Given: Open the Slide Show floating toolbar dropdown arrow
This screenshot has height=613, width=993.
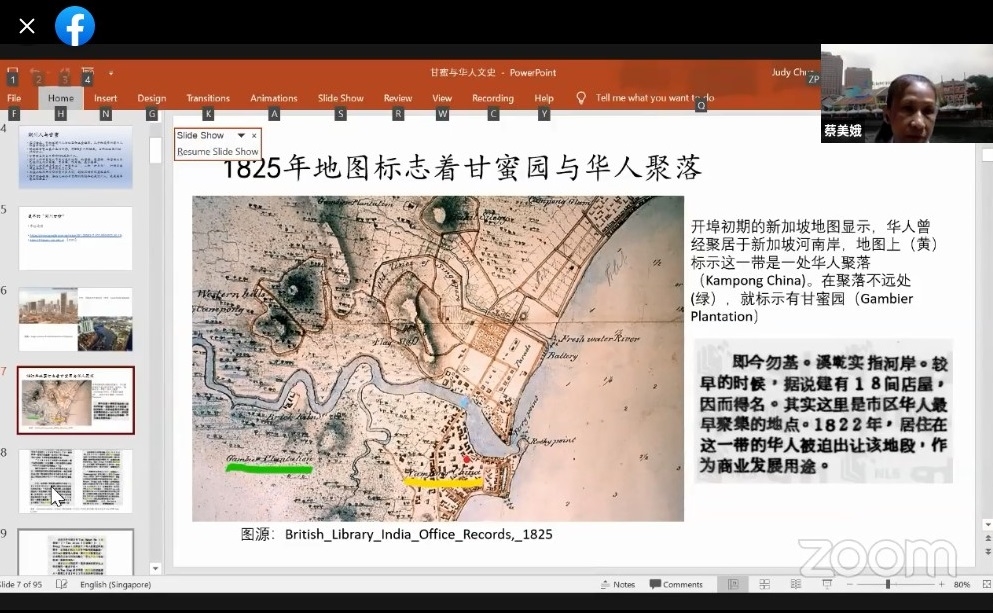Looking at the screenshot, I should click(241, 135).
